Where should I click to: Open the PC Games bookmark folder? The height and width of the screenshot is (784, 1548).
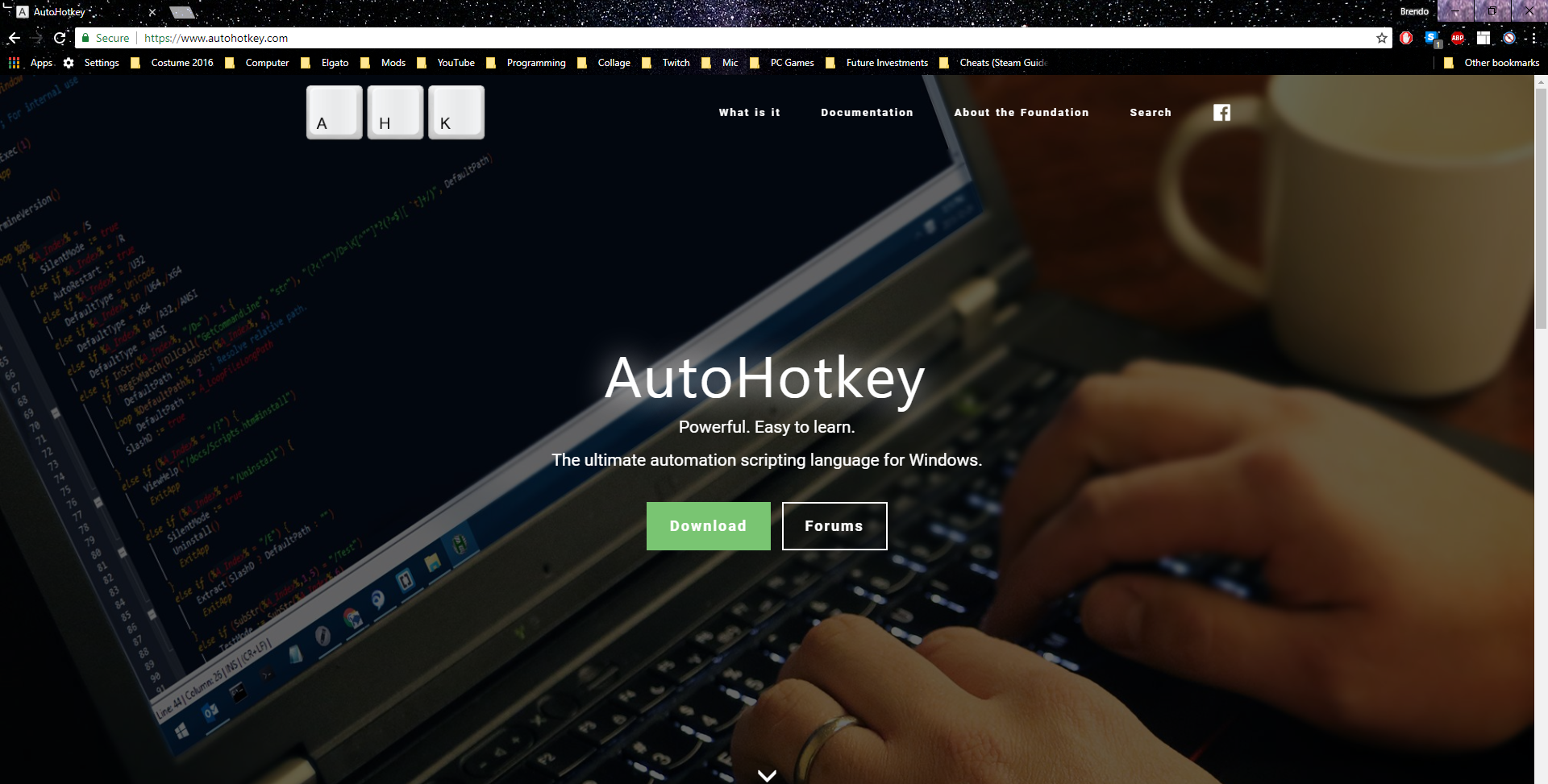pos(782,63)
